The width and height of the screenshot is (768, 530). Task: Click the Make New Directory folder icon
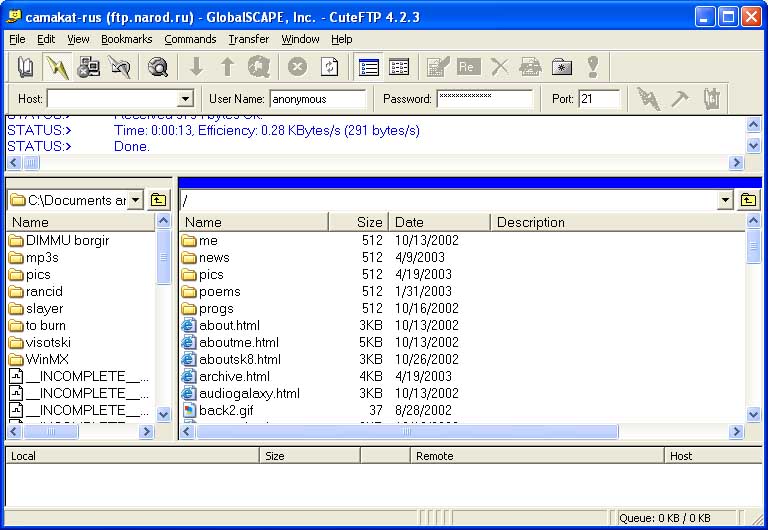[x=561, y=67]
